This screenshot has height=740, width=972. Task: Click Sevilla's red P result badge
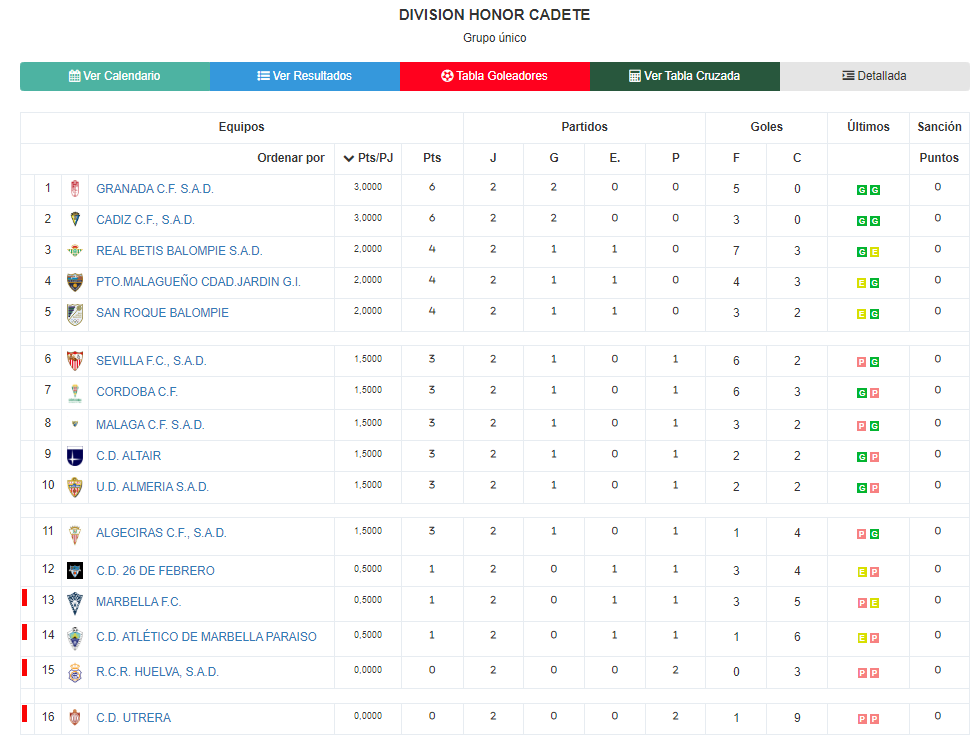click(x=862, y=362)
